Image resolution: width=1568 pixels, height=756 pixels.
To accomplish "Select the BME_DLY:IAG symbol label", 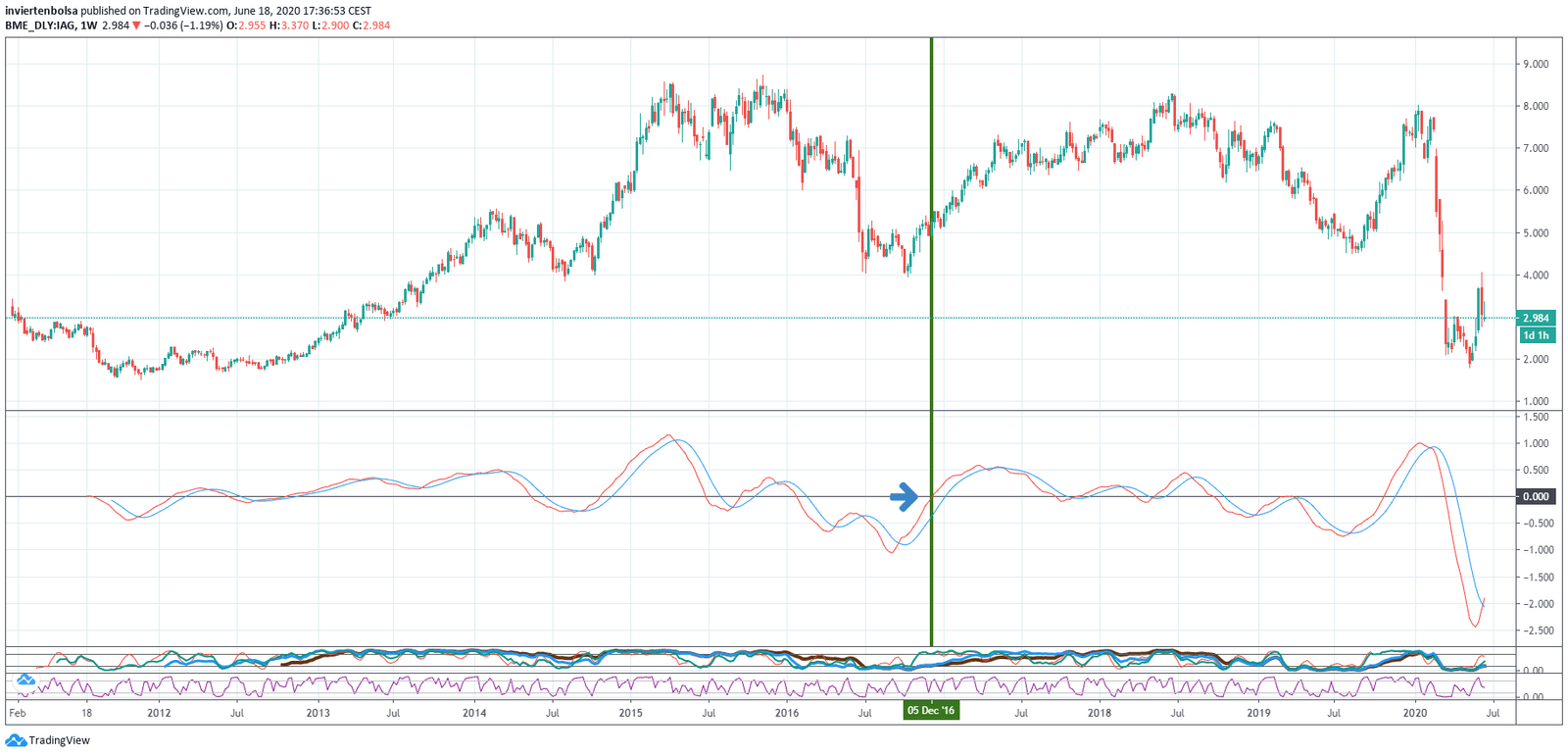I will pos(41,25).
